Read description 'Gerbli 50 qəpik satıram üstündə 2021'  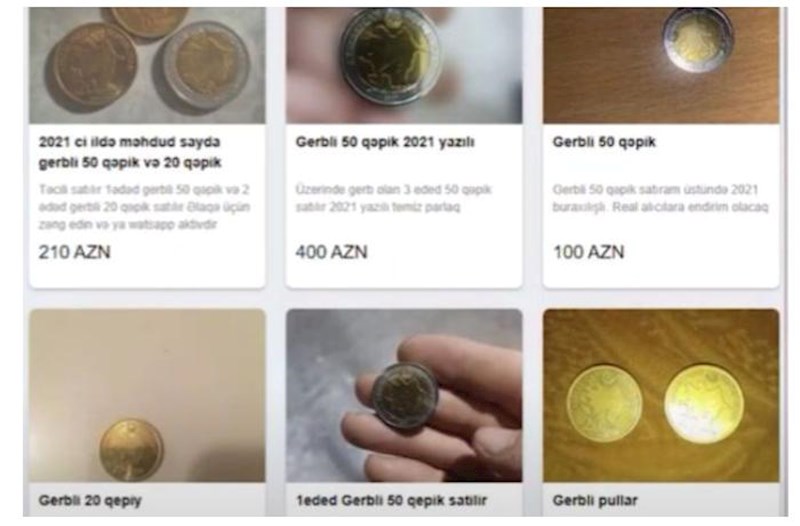click(661, 198)
